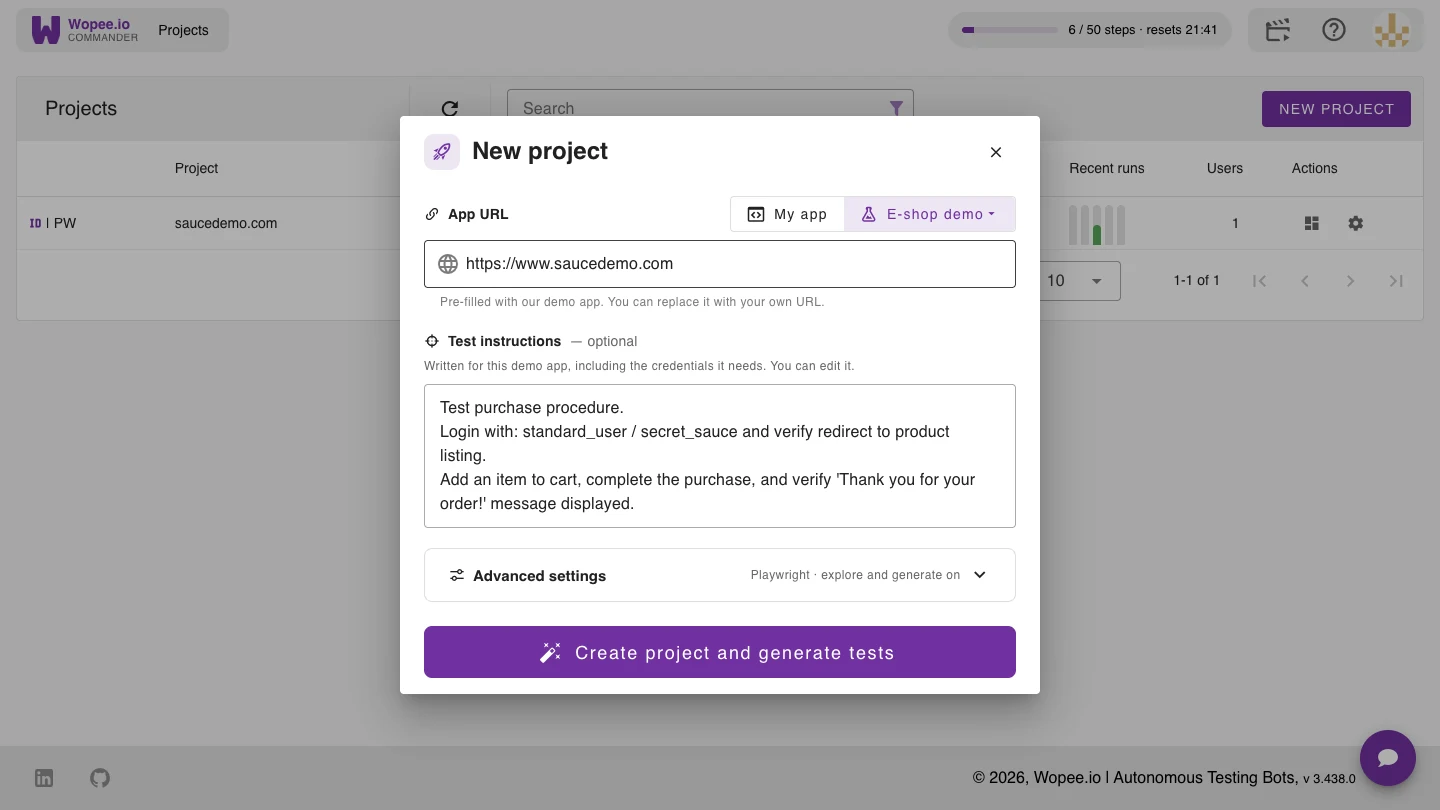Open the rows per page dropdown

(1078, 281)
